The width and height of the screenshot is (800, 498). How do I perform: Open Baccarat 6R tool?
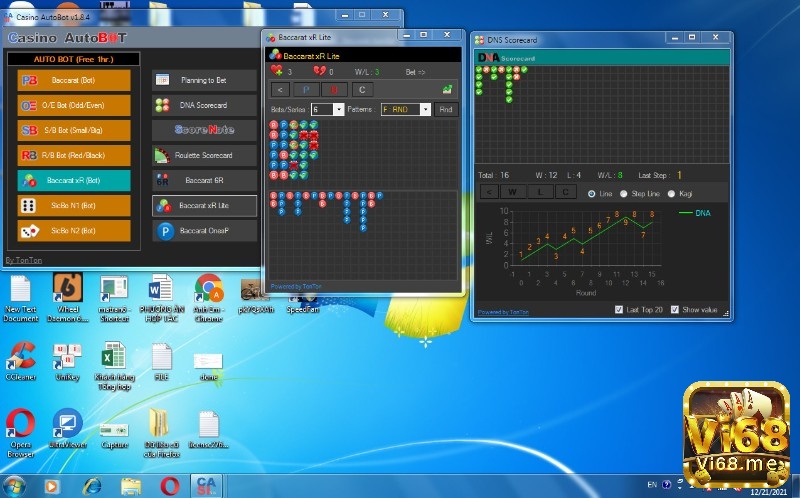(x=204, y=180)
